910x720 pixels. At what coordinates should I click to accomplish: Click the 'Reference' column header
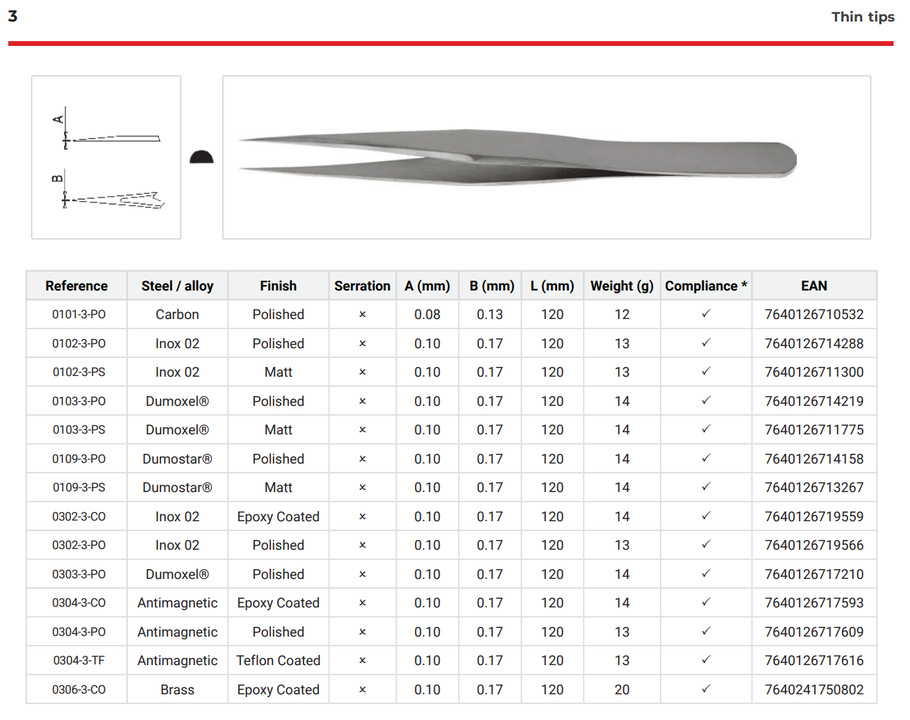click(77, 286)
